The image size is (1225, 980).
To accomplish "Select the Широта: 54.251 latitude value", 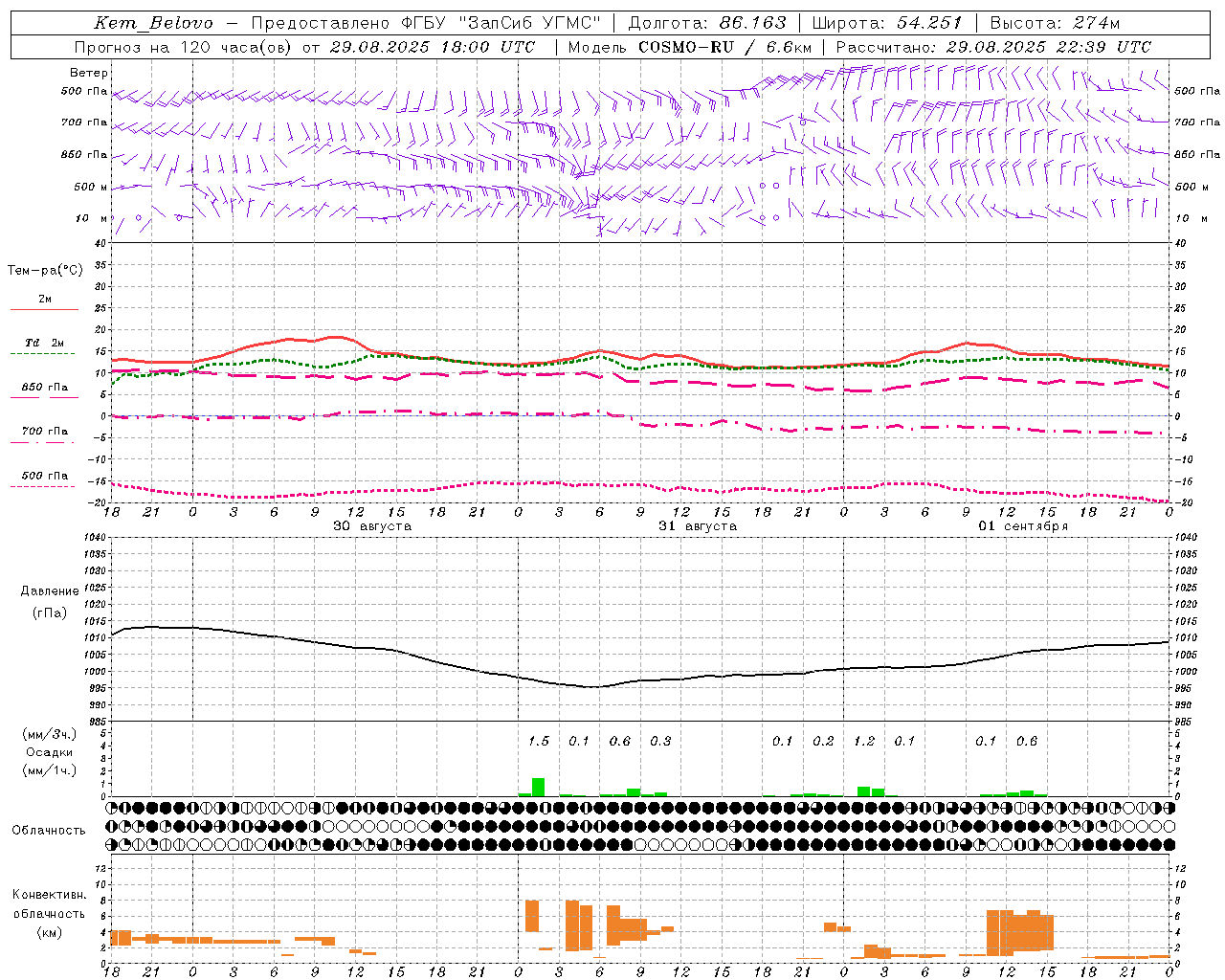I will (x=887, y=23).
